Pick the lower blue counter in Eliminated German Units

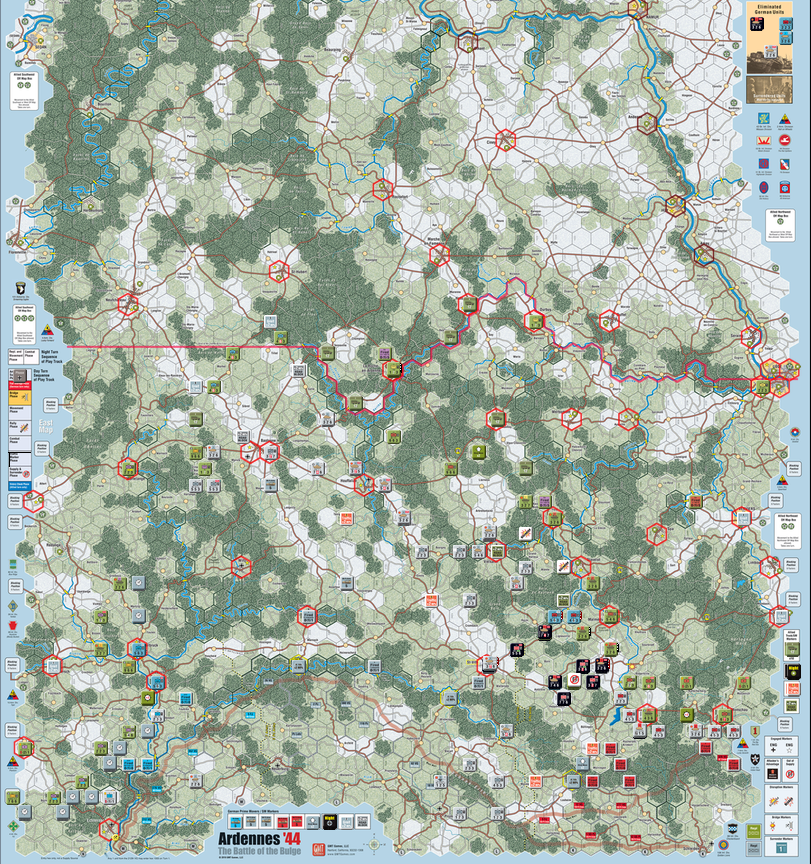pos(786,38)
